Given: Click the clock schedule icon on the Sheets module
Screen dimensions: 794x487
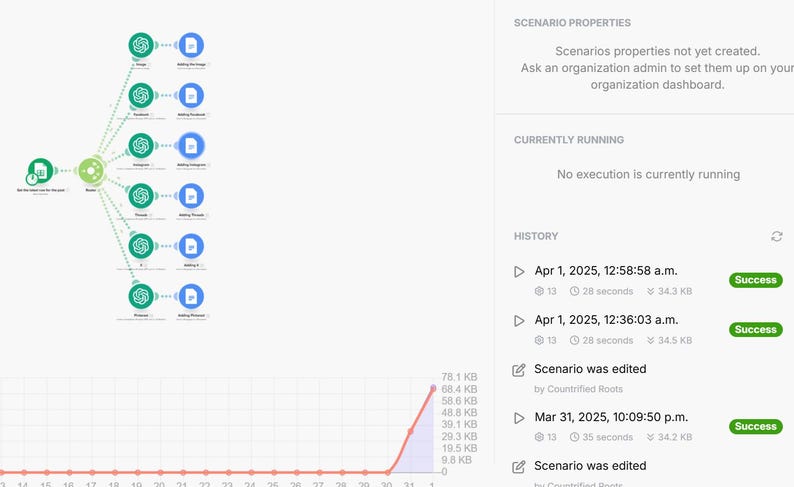Looking at the screenshot, I should click(32, 179).
